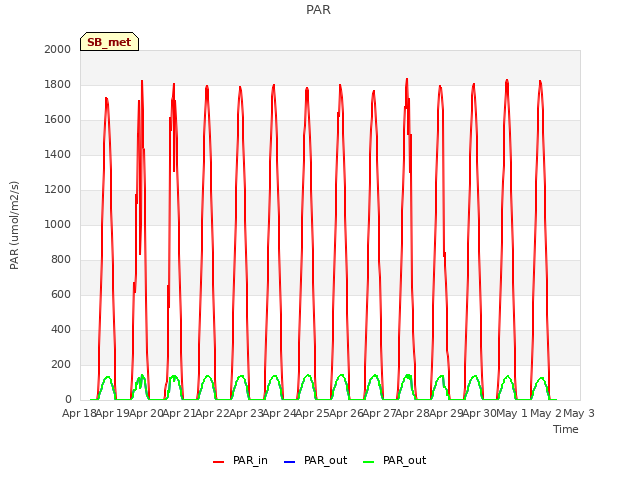This screenshot has width=640, height=480.
Task: Click the red PAR_in legend swatch
Action: [x=219, y=462]
